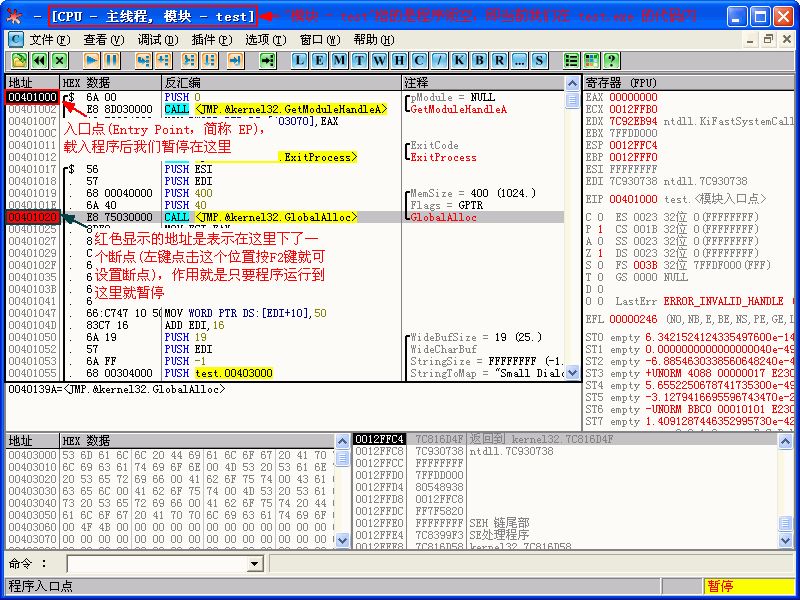Run the program with the play icon
This screenshot has height=600, width=800.
tap(92, 61)
